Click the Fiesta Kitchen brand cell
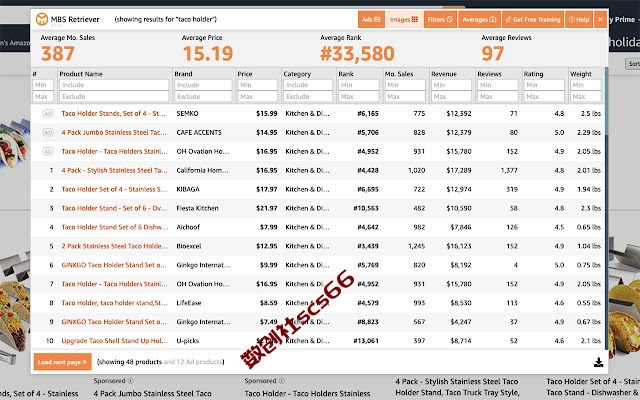Viewport: 640px width, 400px height. pos(197,208)
